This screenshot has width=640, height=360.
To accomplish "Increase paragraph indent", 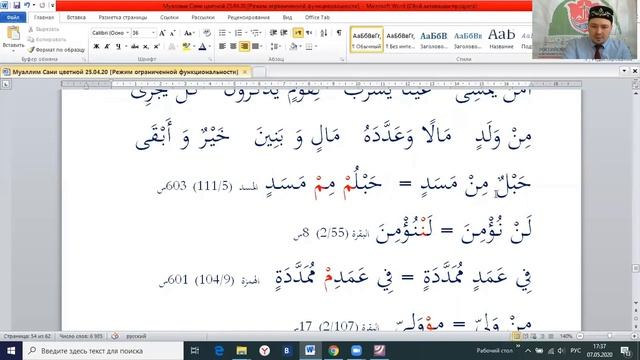I will click(x=284, y=33).
